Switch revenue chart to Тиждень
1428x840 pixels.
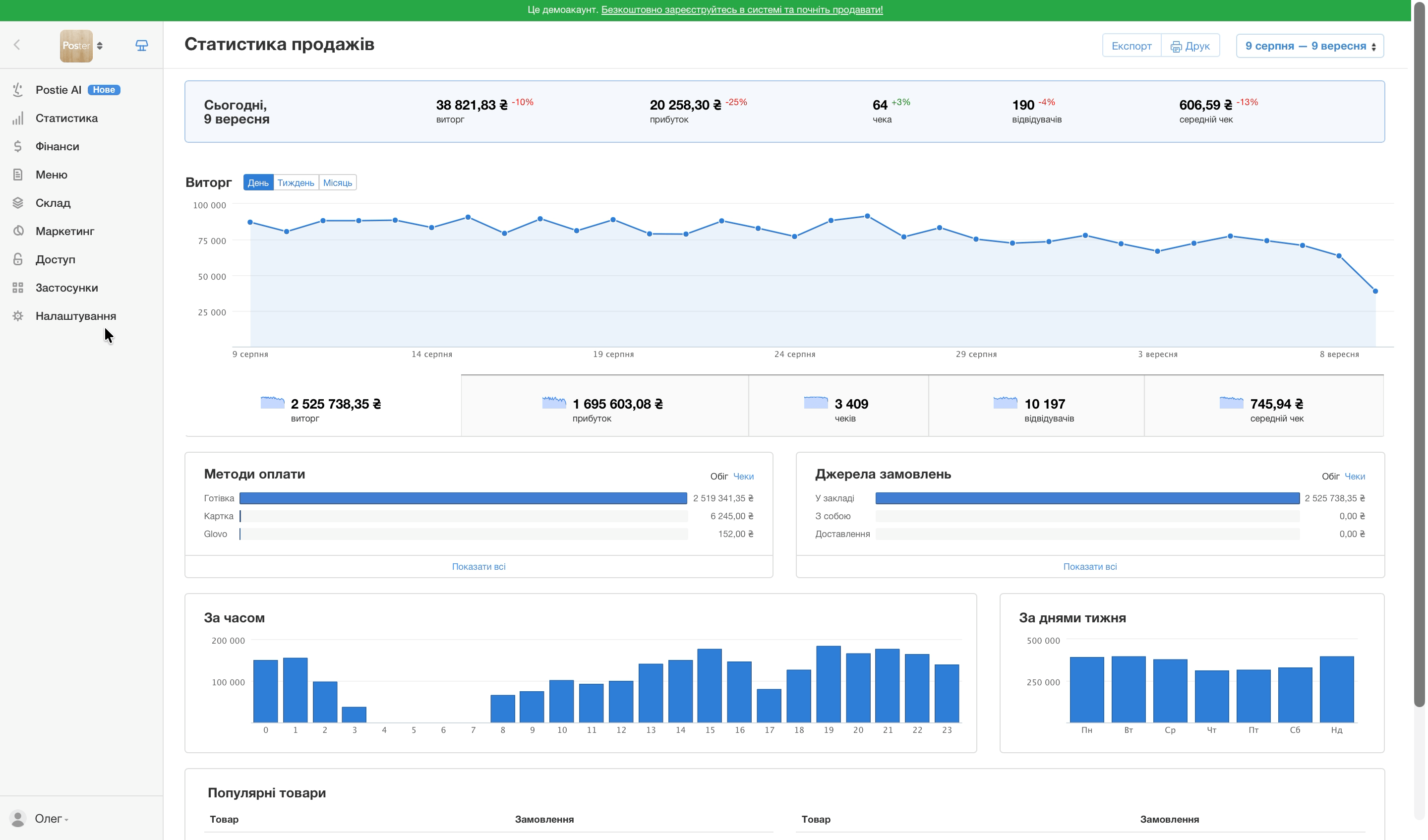coord(296,182)
